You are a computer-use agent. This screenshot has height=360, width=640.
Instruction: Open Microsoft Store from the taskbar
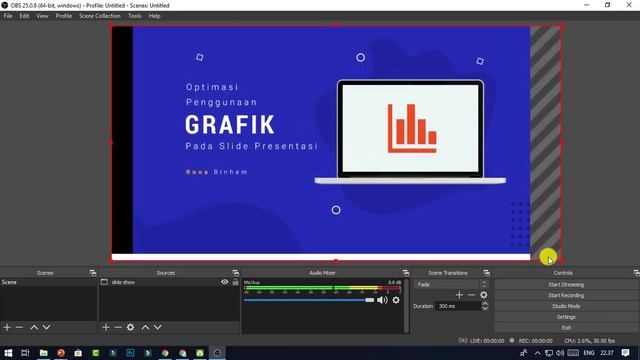pyautogui.click(x=78, y=353)
